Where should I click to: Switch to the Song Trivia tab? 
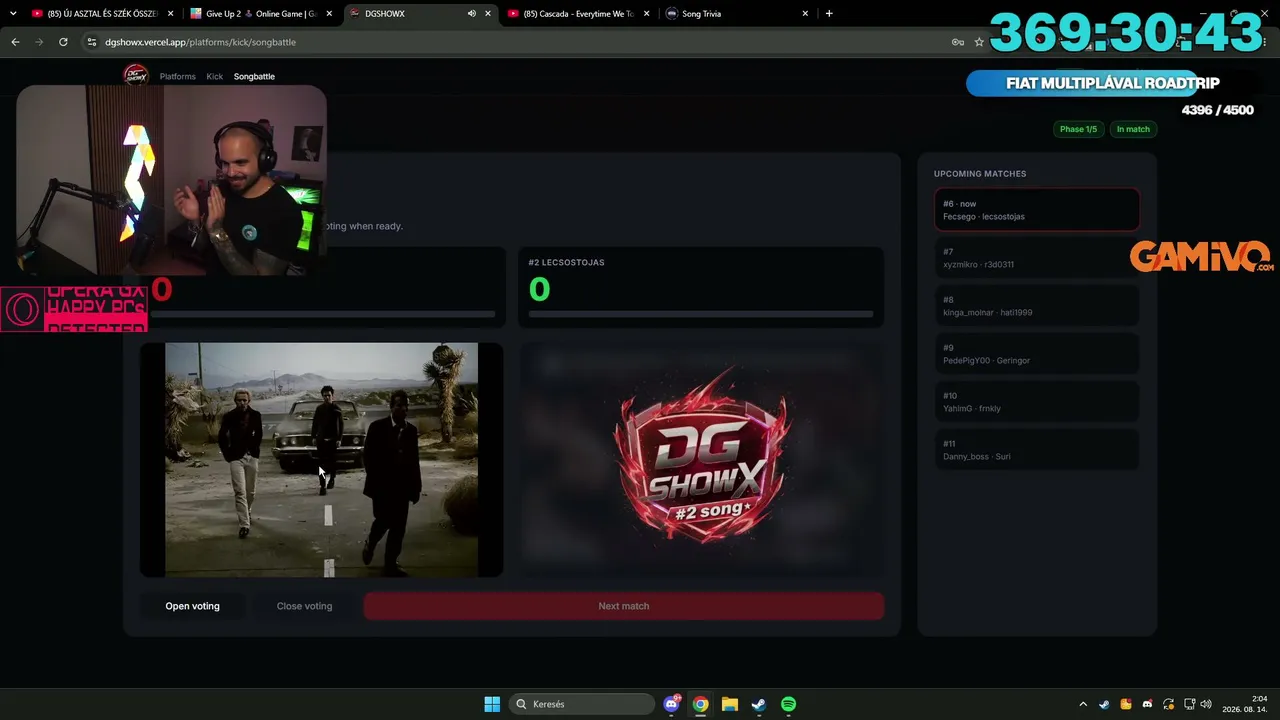738,14
